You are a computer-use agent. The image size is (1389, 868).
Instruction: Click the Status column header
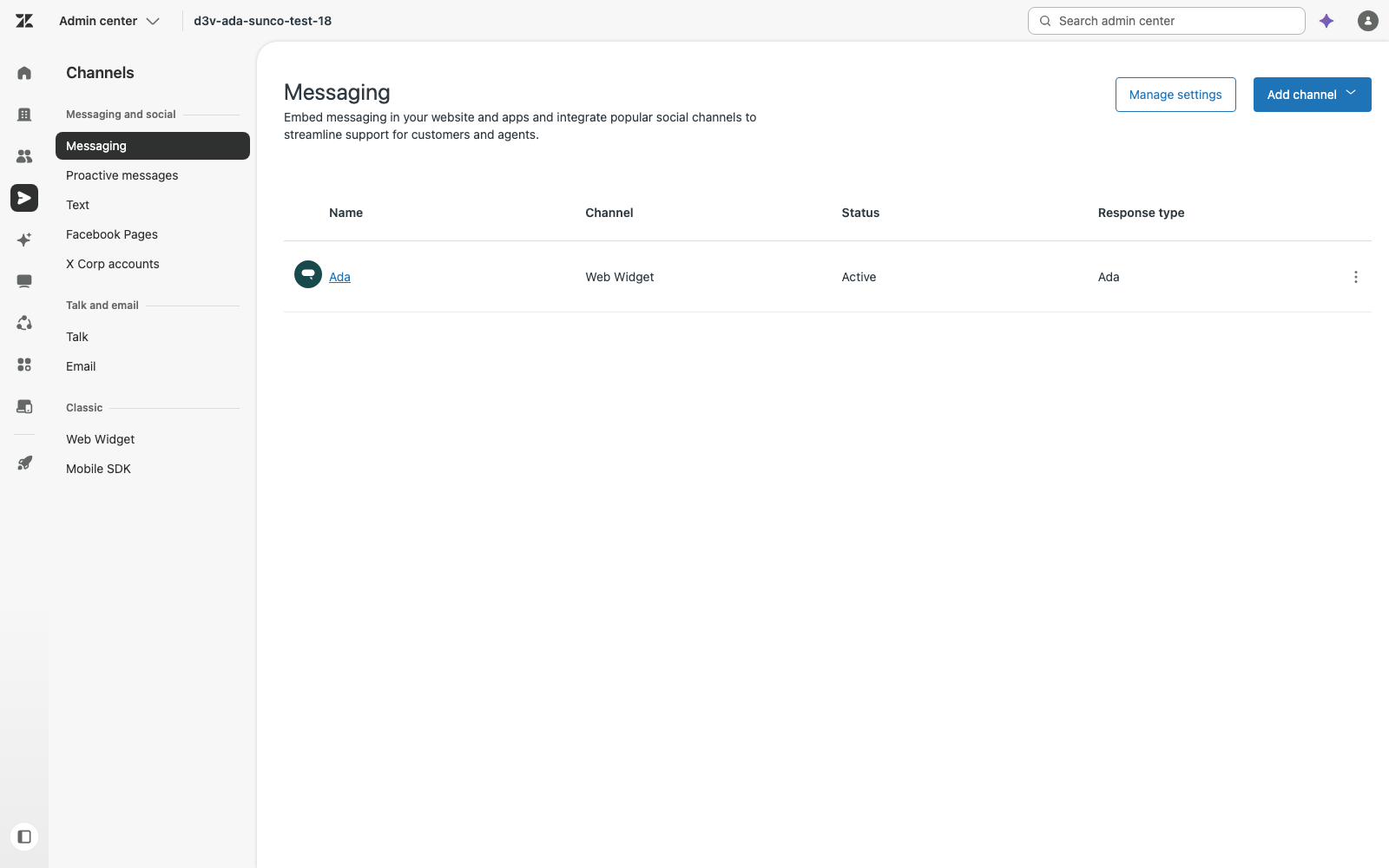[x=860, y=213]
